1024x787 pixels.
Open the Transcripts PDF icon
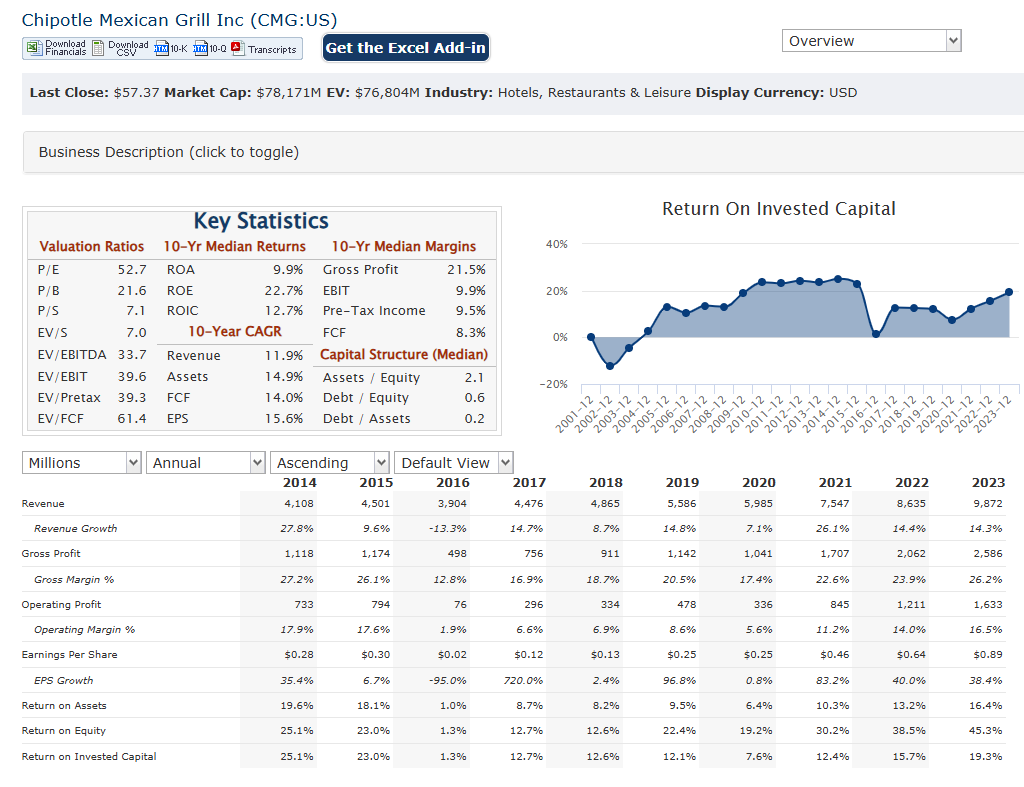238,48
